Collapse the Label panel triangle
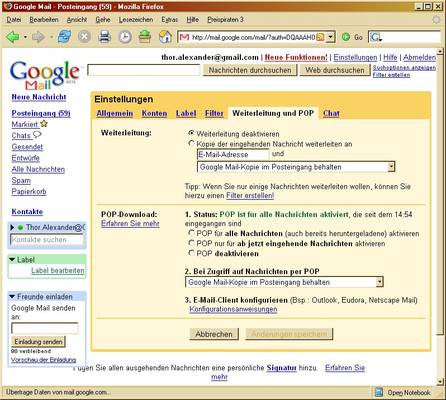 pos(12,259)
